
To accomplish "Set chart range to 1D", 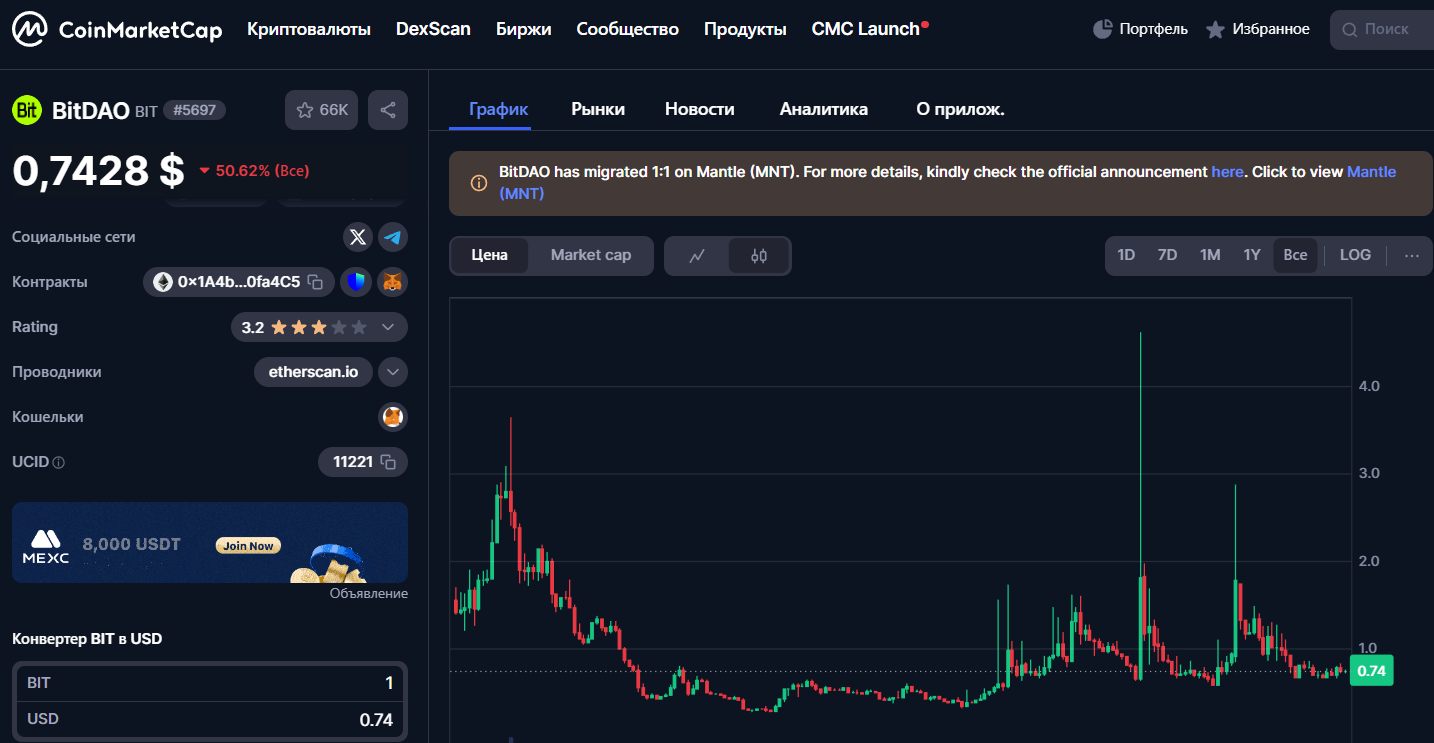I will 1126,255.
